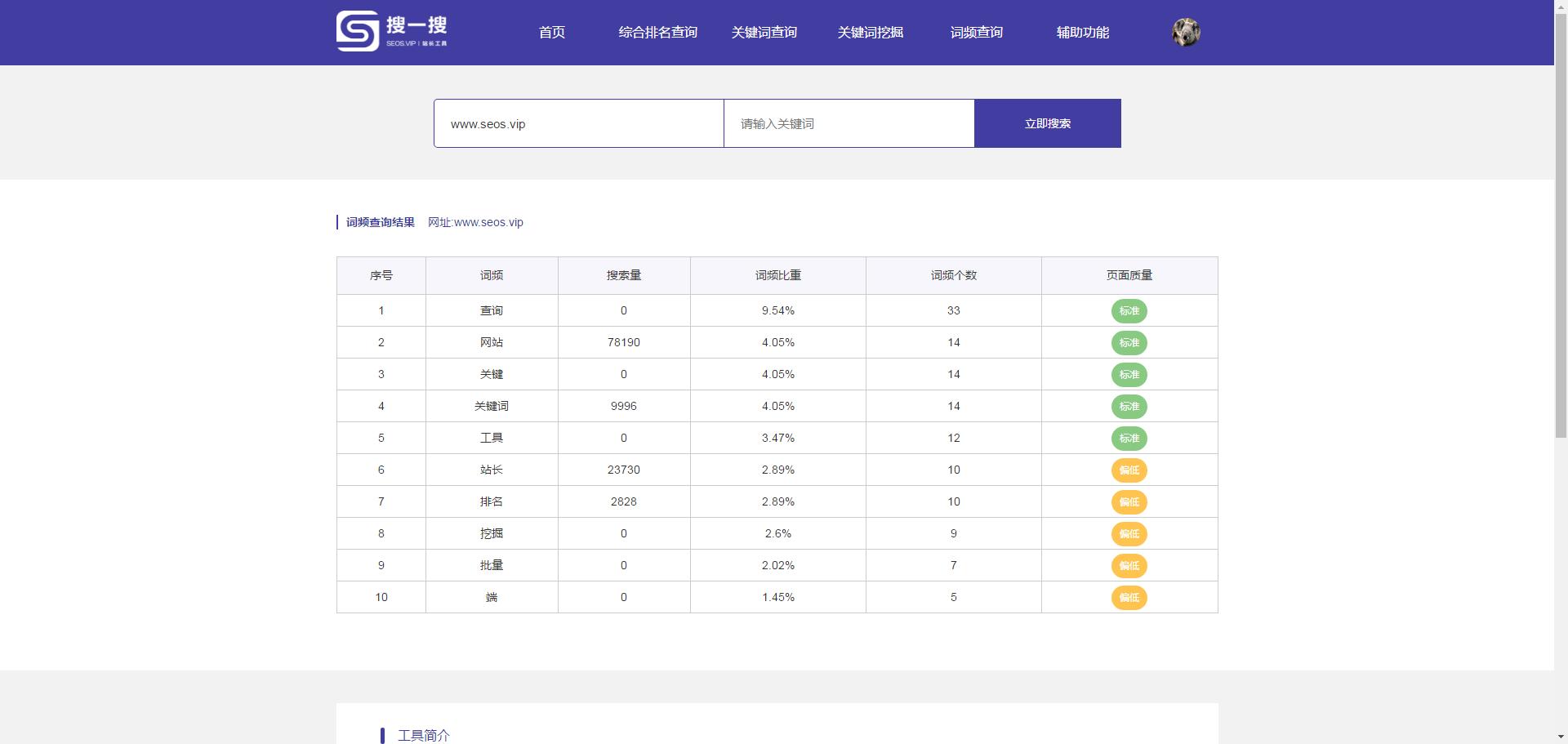This screenshot has width=1568, height=744.
Task: Click the 网址:www.seos.vip link text
Action: (x=475, y=222)
